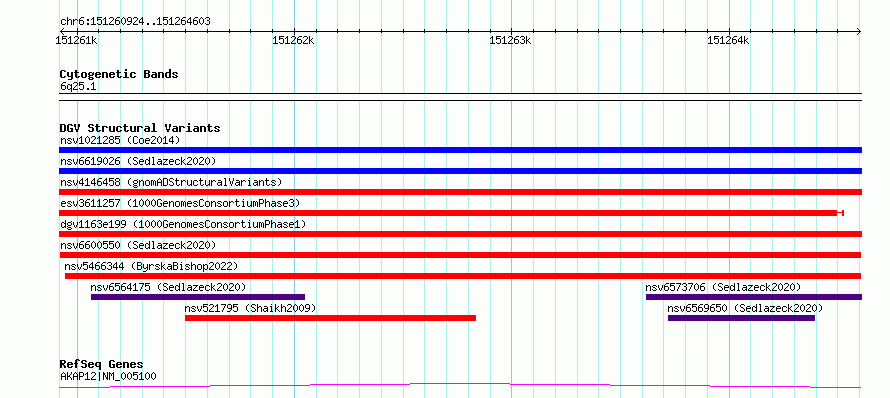Open the nsv6600550 (Sedlazeck2020) red bar
This screenshot has width=890, height=398.
click(x=460, y=255)
